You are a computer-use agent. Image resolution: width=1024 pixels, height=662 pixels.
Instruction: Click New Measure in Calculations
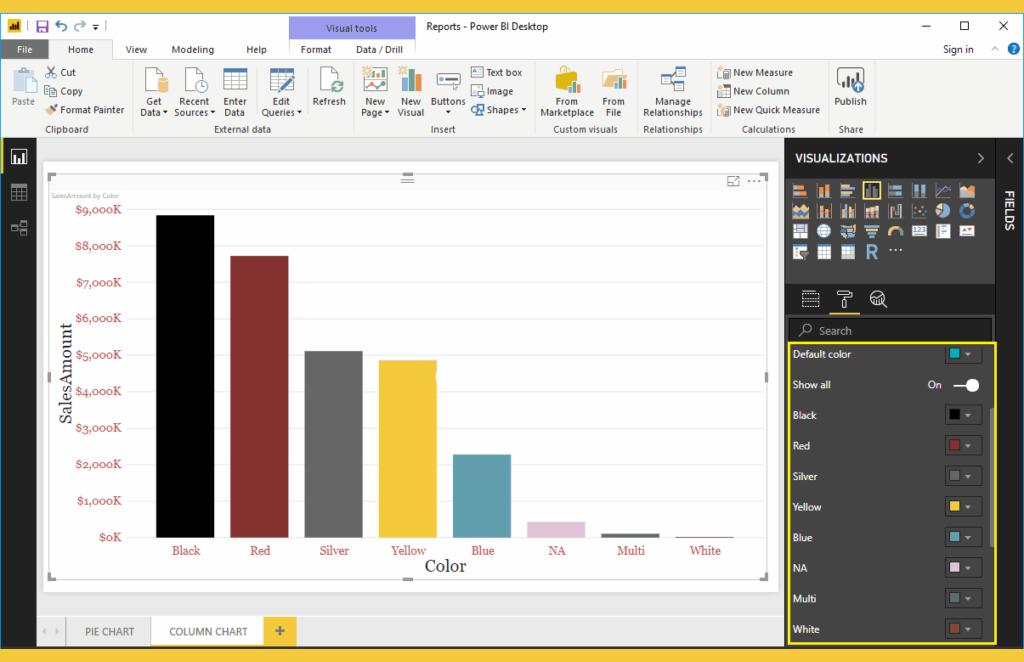click(x=755, y=72)
